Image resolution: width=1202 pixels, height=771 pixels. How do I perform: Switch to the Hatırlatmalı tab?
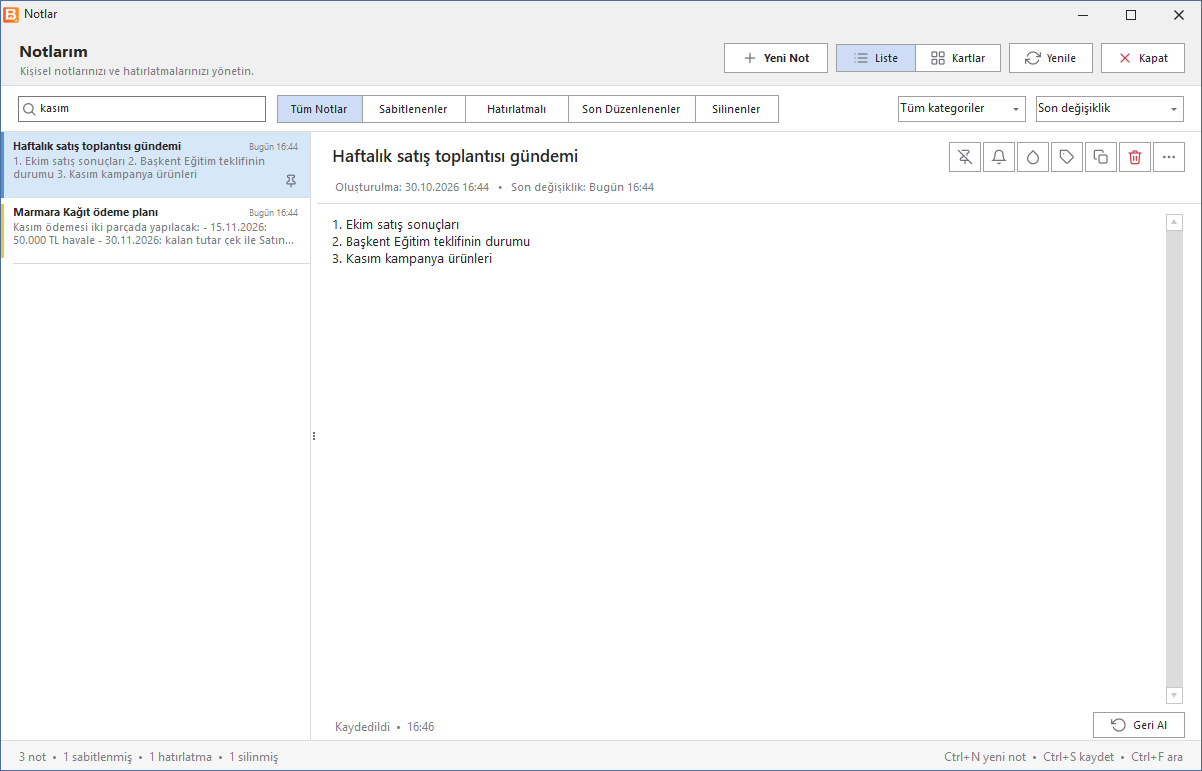coord(516,109)
